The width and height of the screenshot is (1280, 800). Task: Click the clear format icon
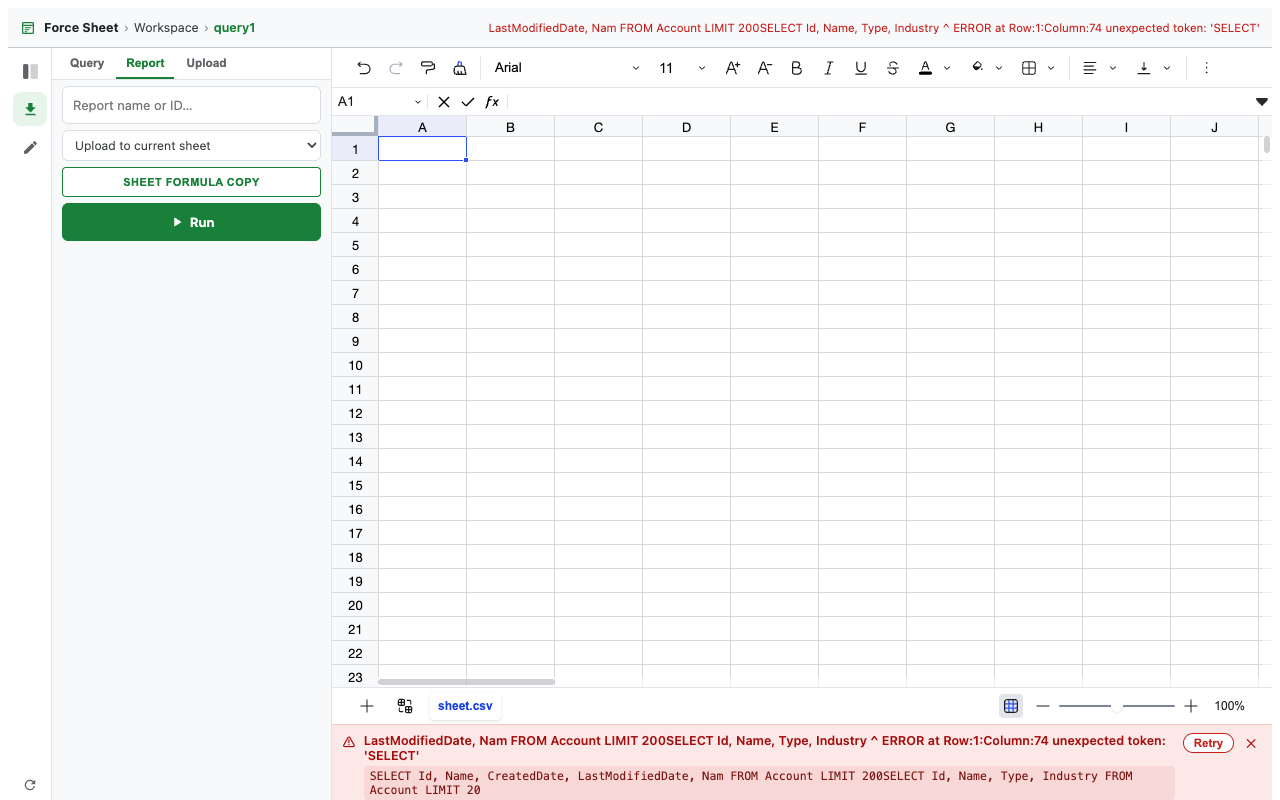460,68
